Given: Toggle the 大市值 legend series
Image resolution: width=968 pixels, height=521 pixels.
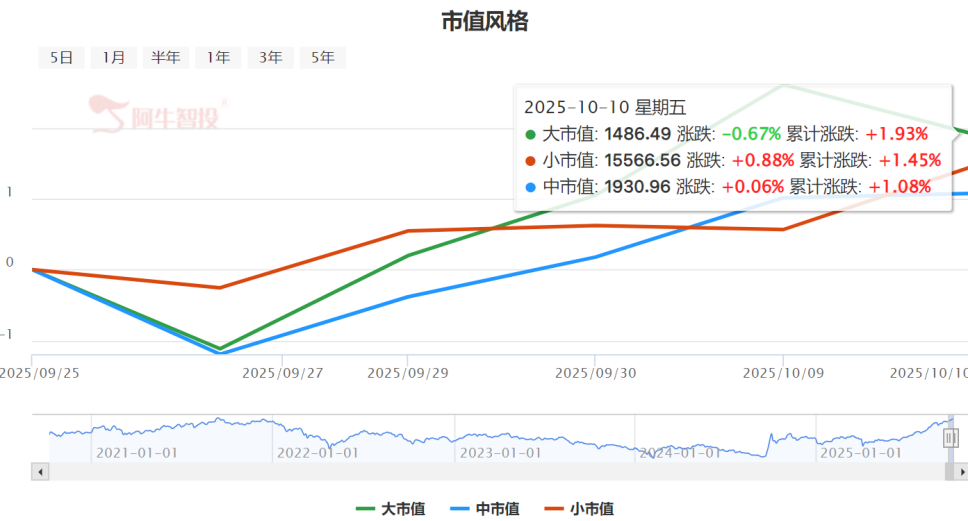Looking at the screenshot, I should click(x=403, y=509).
